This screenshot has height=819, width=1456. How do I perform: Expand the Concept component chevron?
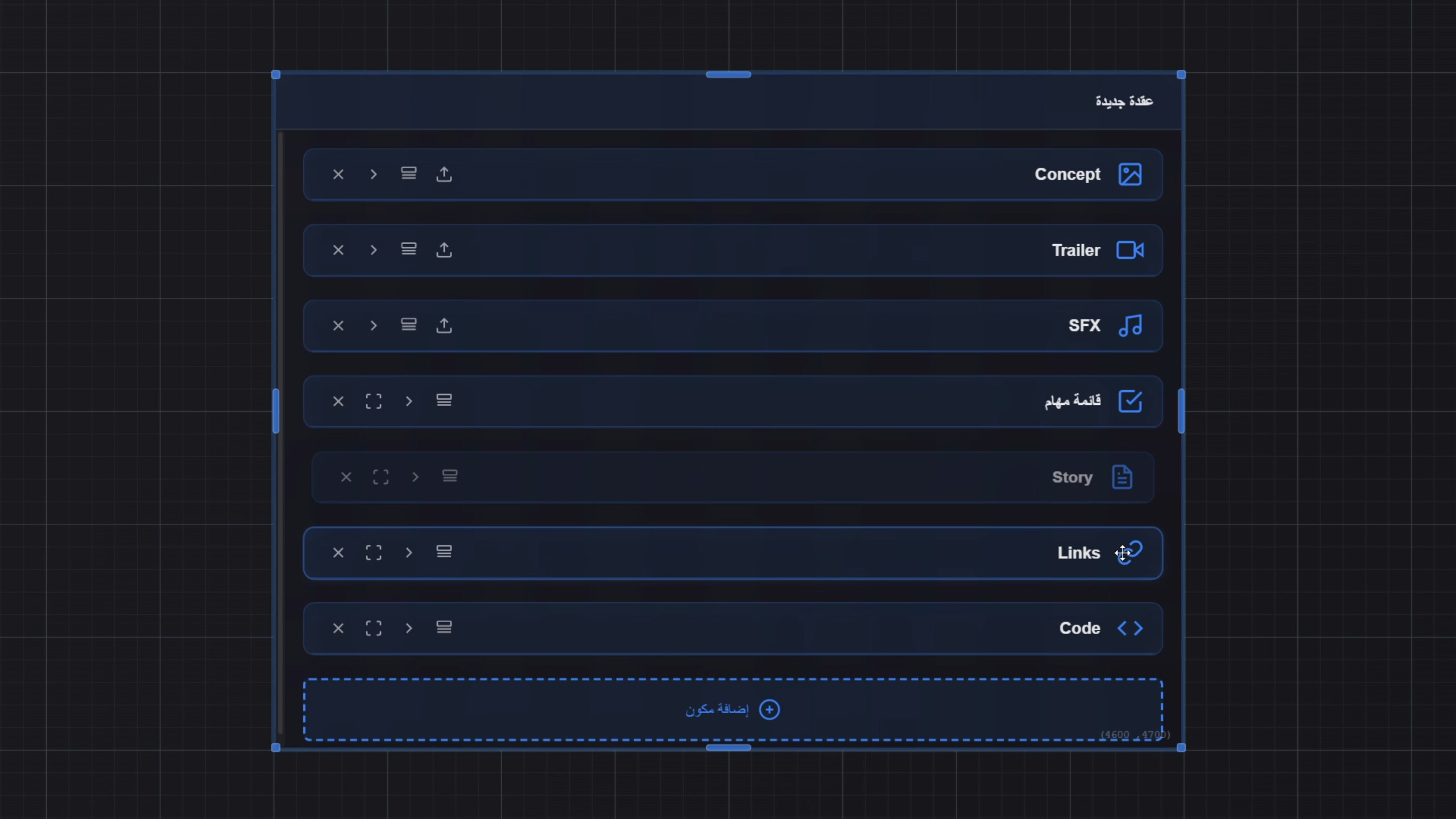coord(374,174)
